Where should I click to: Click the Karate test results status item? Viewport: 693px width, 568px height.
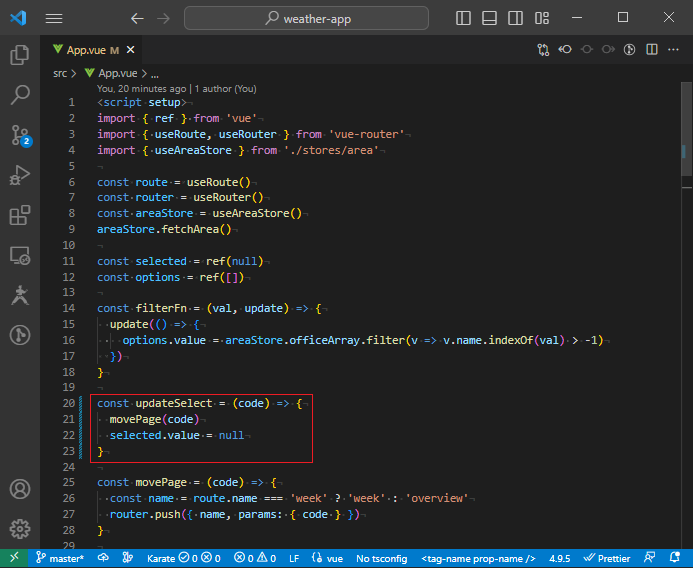click(x=183, y=559)
